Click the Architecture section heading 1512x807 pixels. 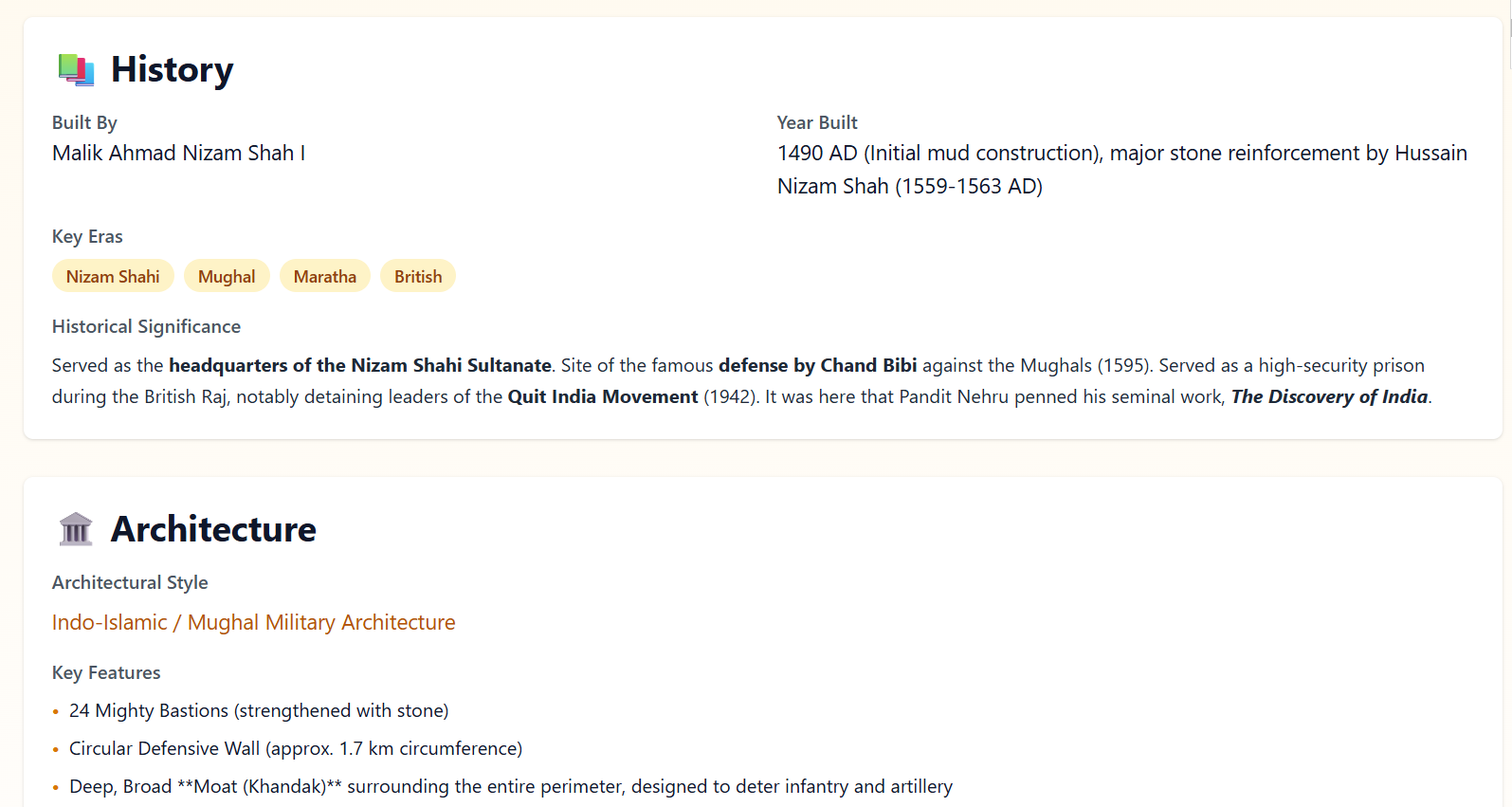coord(213,529)
